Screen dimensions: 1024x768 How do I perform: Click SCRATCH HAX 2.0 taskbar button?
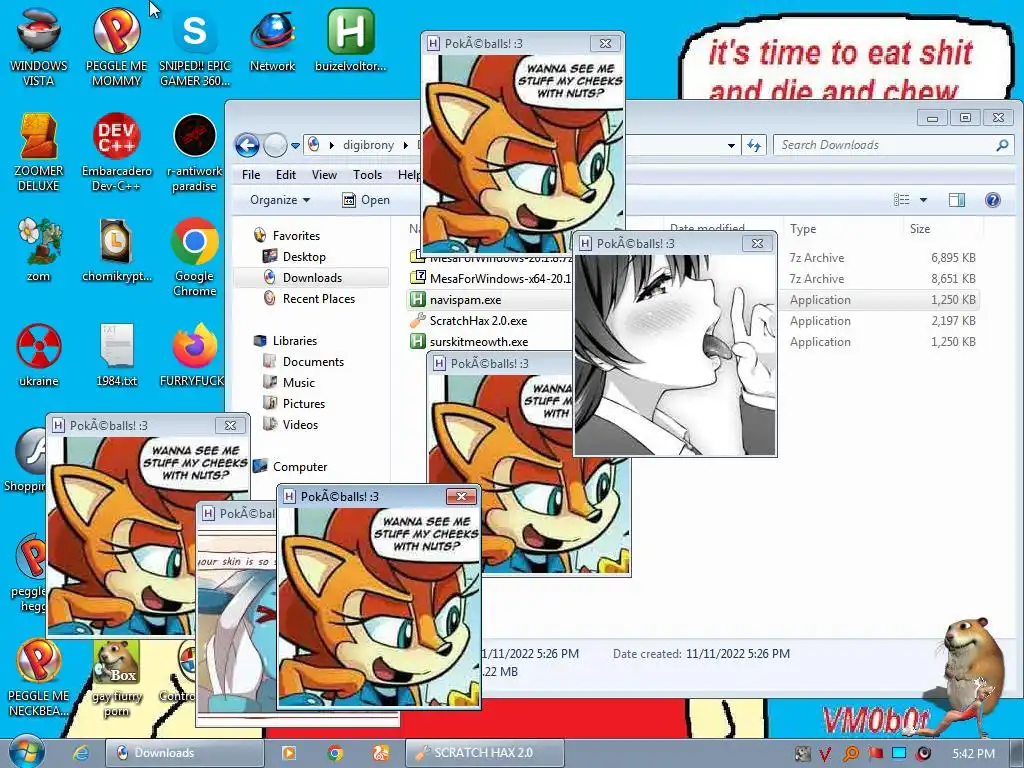(484, 753)
